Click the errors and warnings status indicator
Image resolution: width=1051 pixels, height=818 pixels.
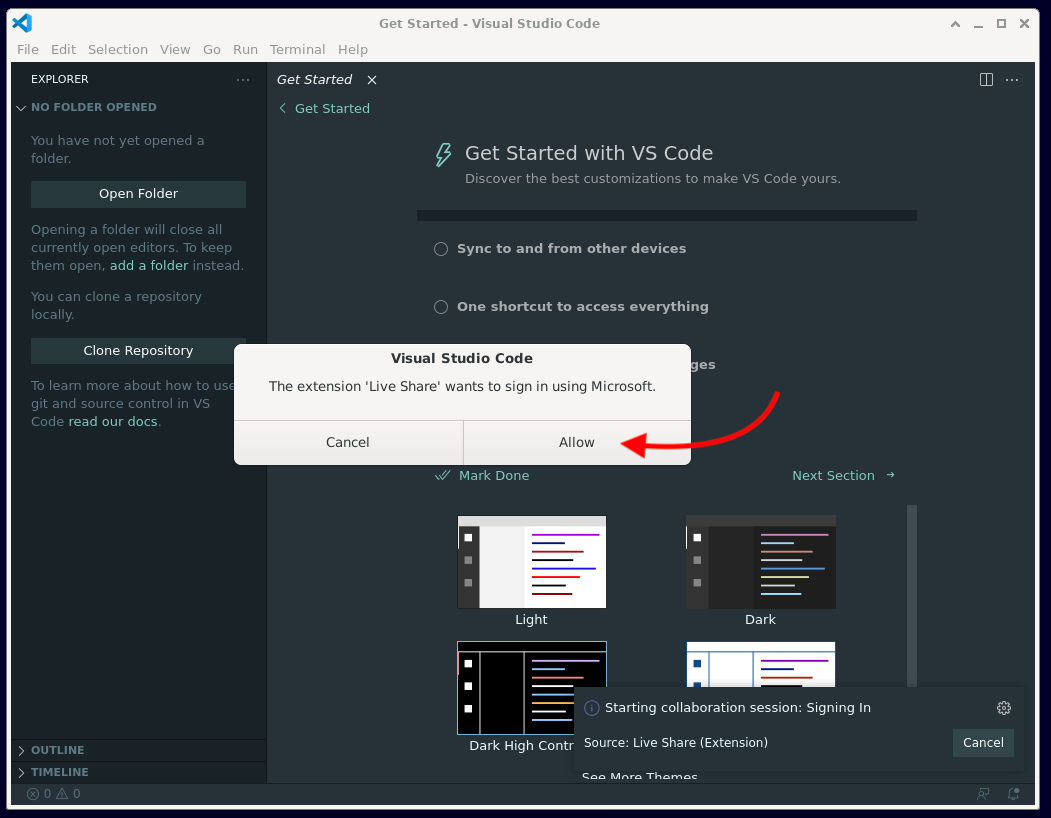click(54, 794)
